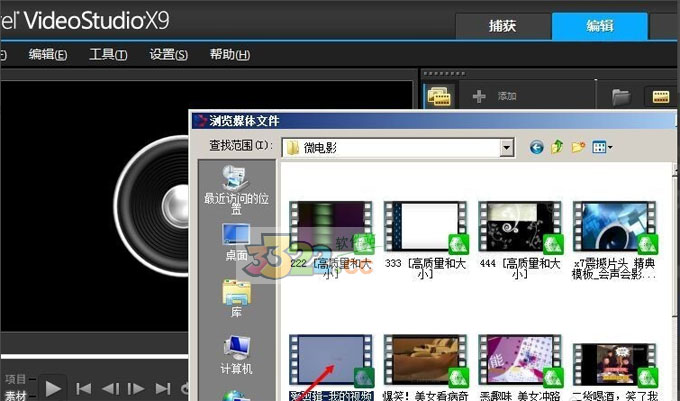The width and height of the screenshot is (680, 401).
Task: Click the preview scrubber bar under the player
Action: [x=95, y=357]
